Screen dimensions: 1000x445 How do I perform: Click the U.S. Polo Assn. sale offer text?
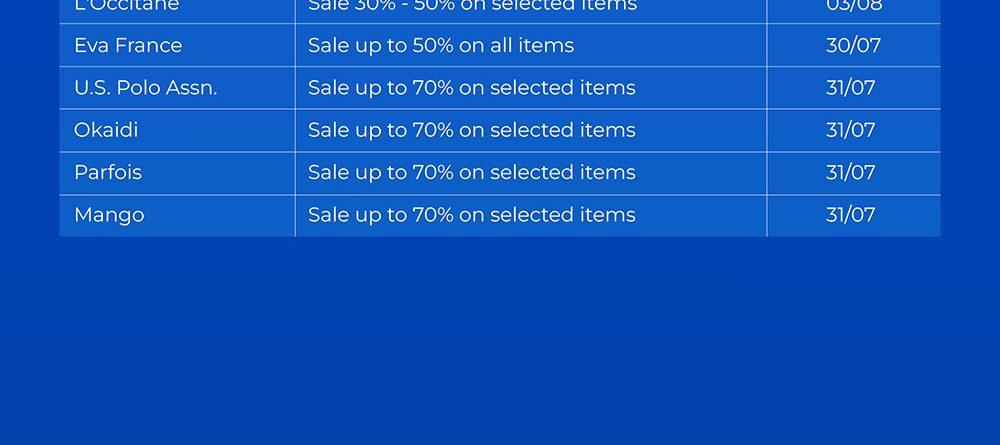click(471, 88)
